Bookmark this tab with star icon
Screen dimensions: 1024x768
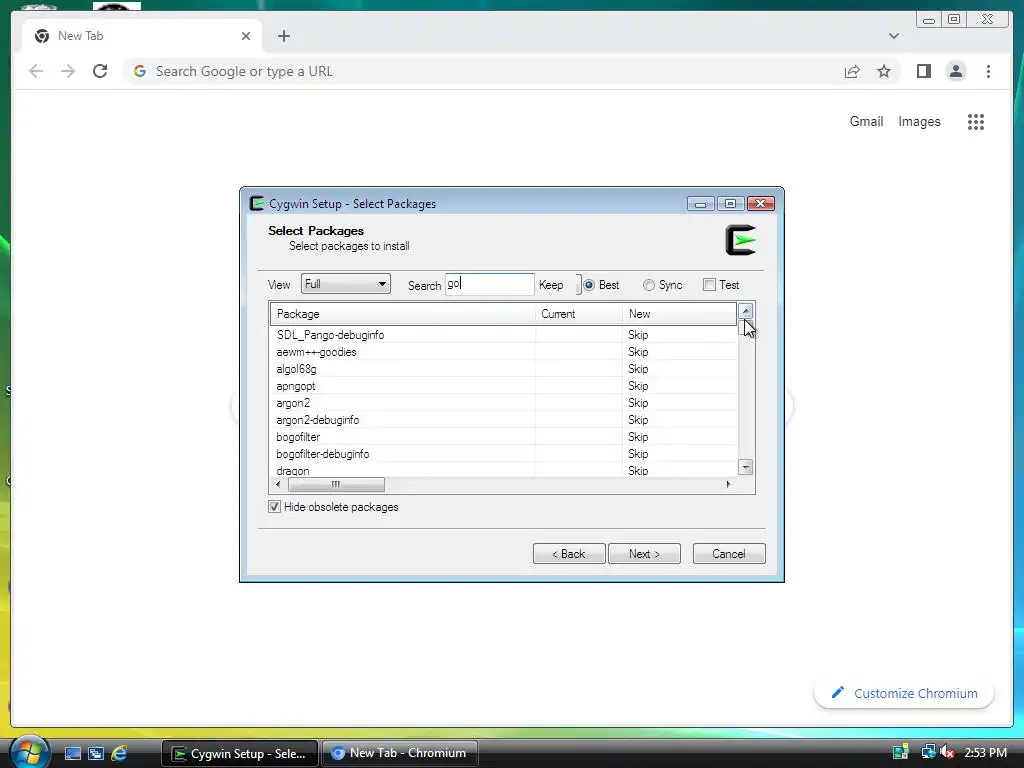pos(884,71)
